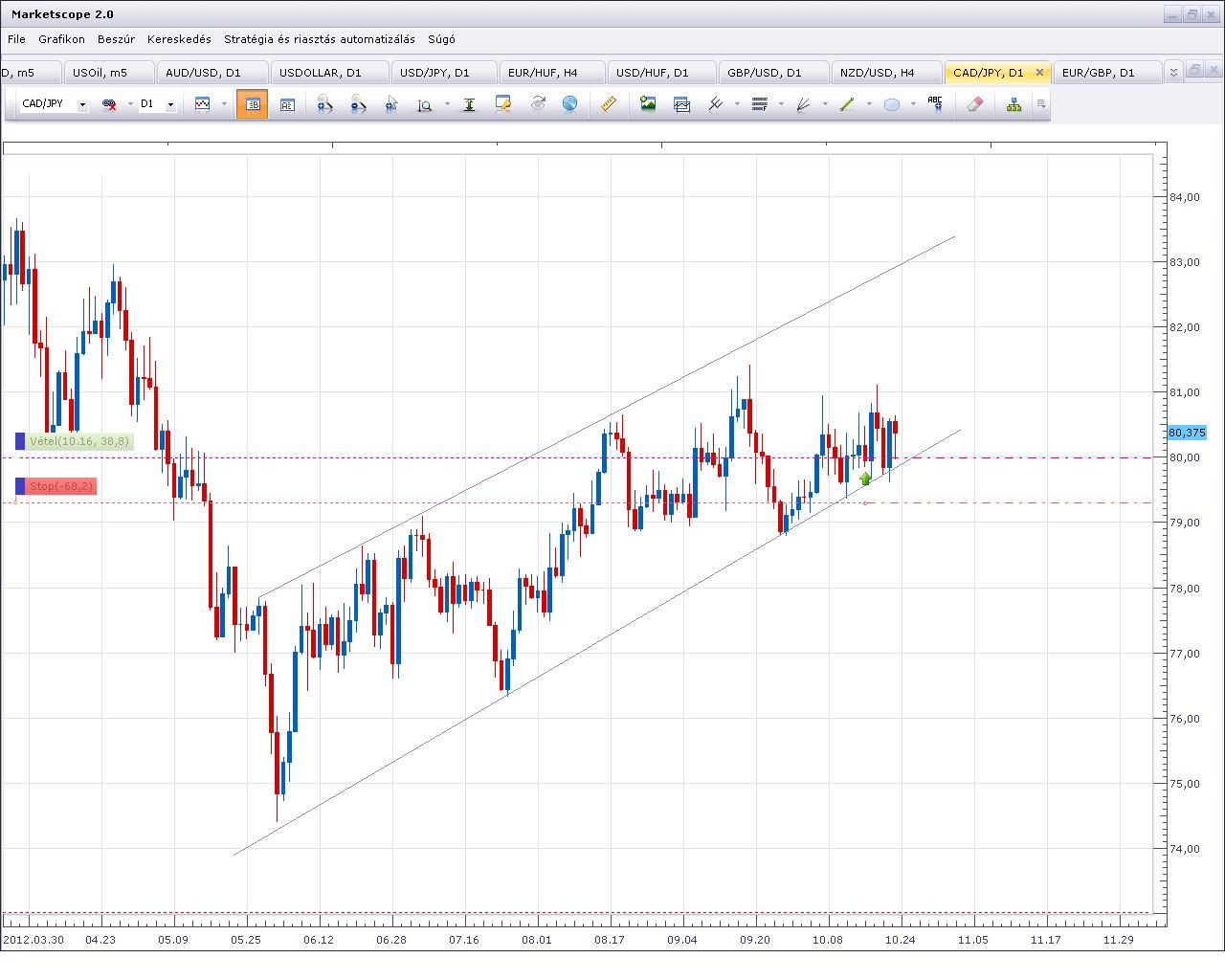The image size is (1225, 980).
Task: Switch to the EUR/GBP, D1 tab
Action: point(1107,73)
